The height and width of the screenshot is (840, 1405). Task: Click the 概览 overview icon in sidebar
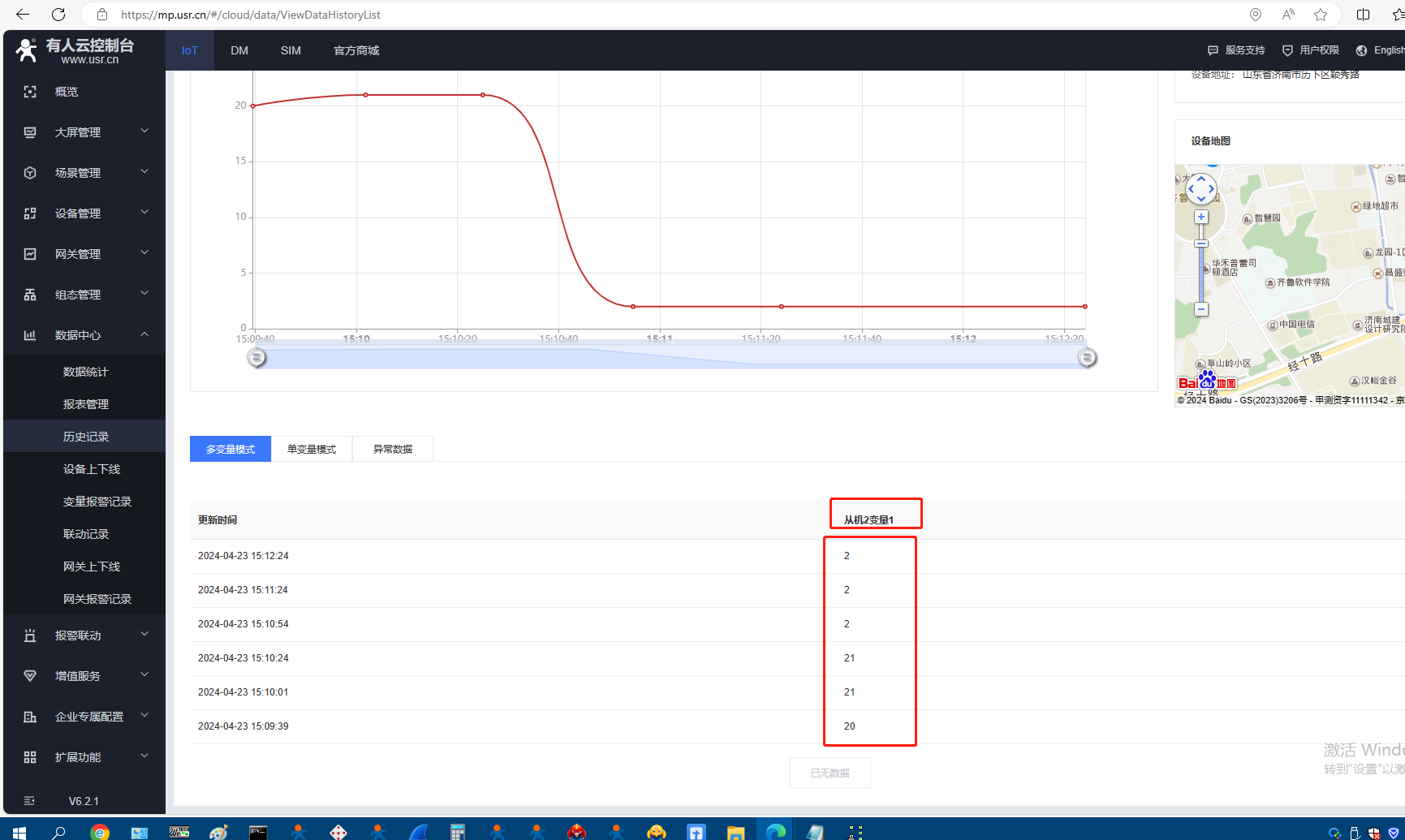(30, 92)
